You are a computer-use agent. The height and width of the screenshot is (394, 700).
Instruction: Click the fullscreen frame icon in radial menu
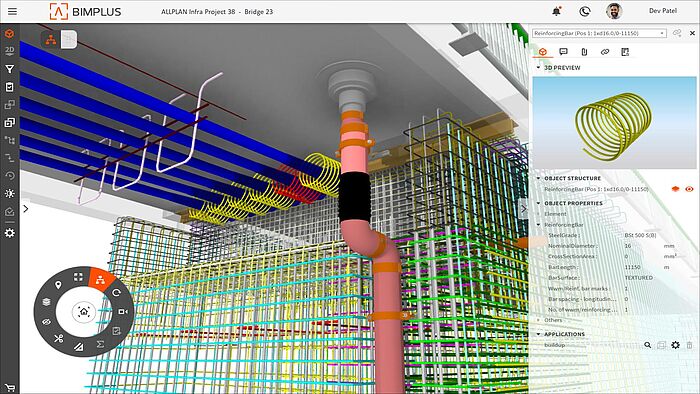79,277
